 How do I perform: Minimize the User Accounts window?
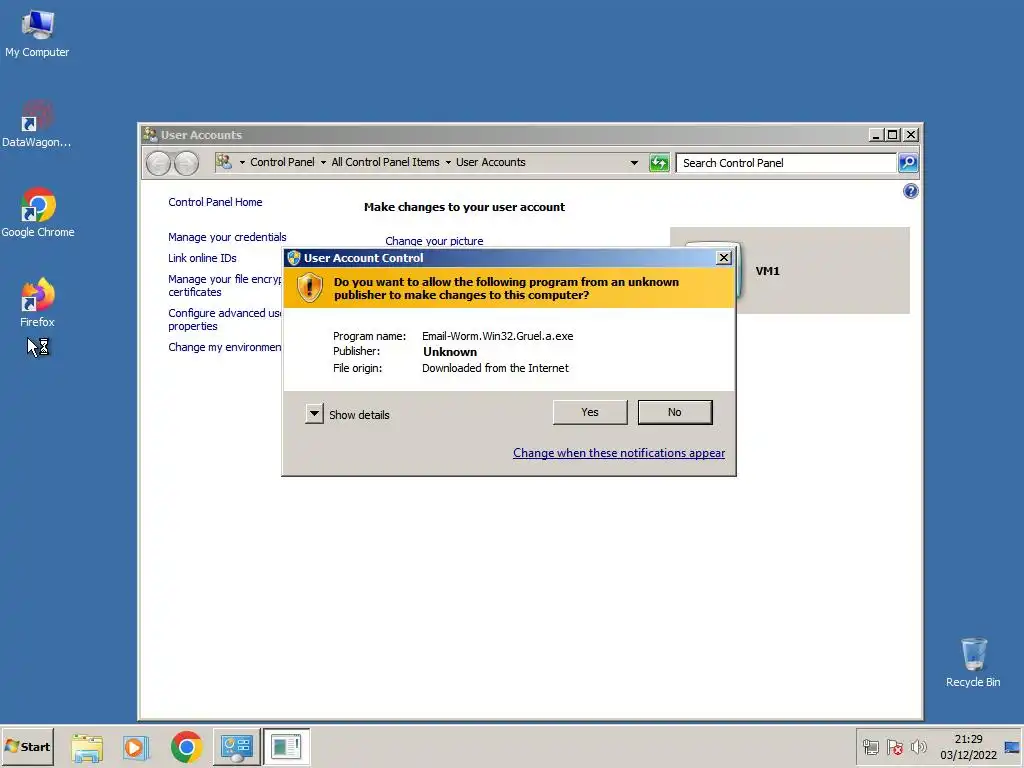(876, 135)
